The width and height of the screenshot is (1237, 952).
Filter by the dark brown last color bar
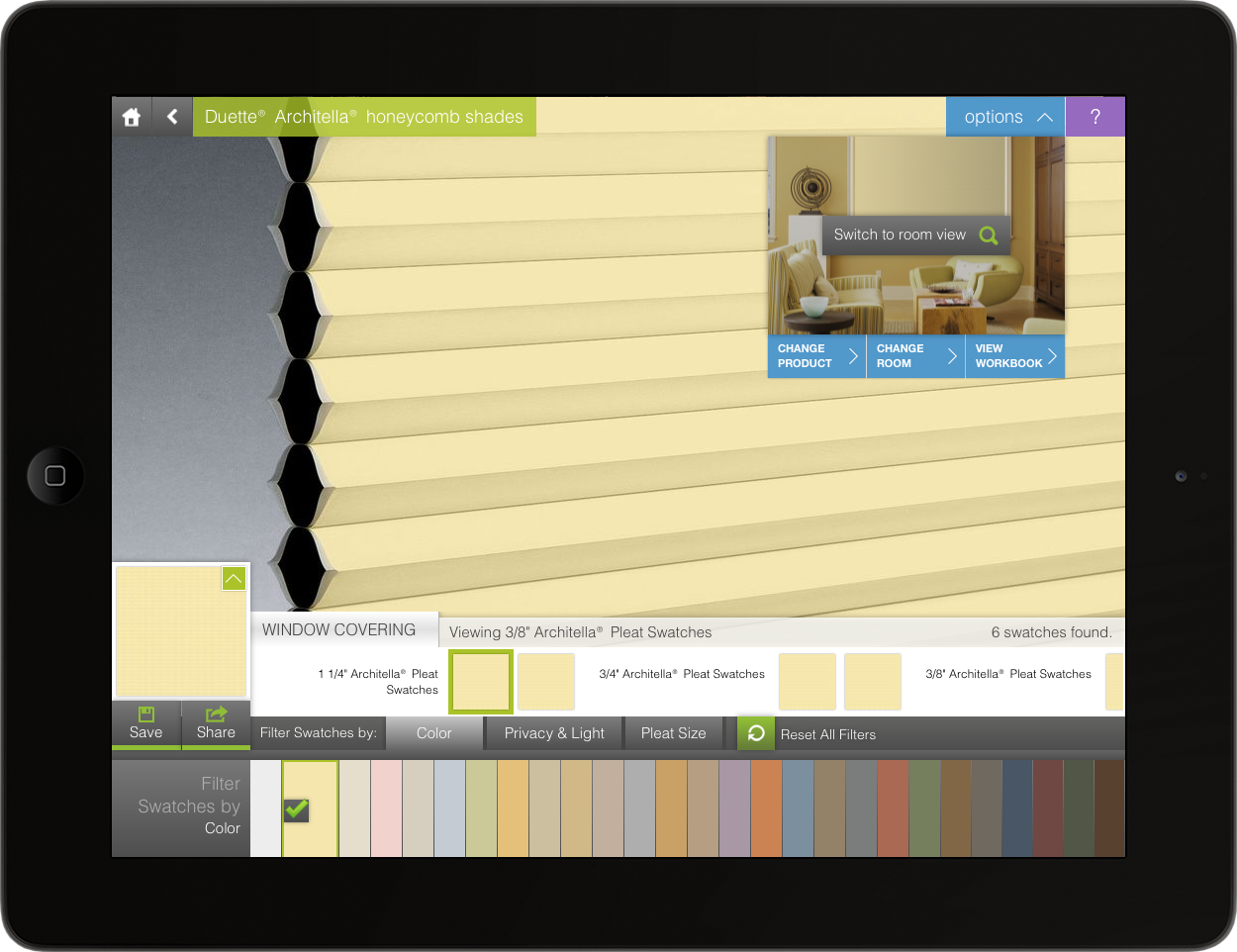tap(1110, 809)
